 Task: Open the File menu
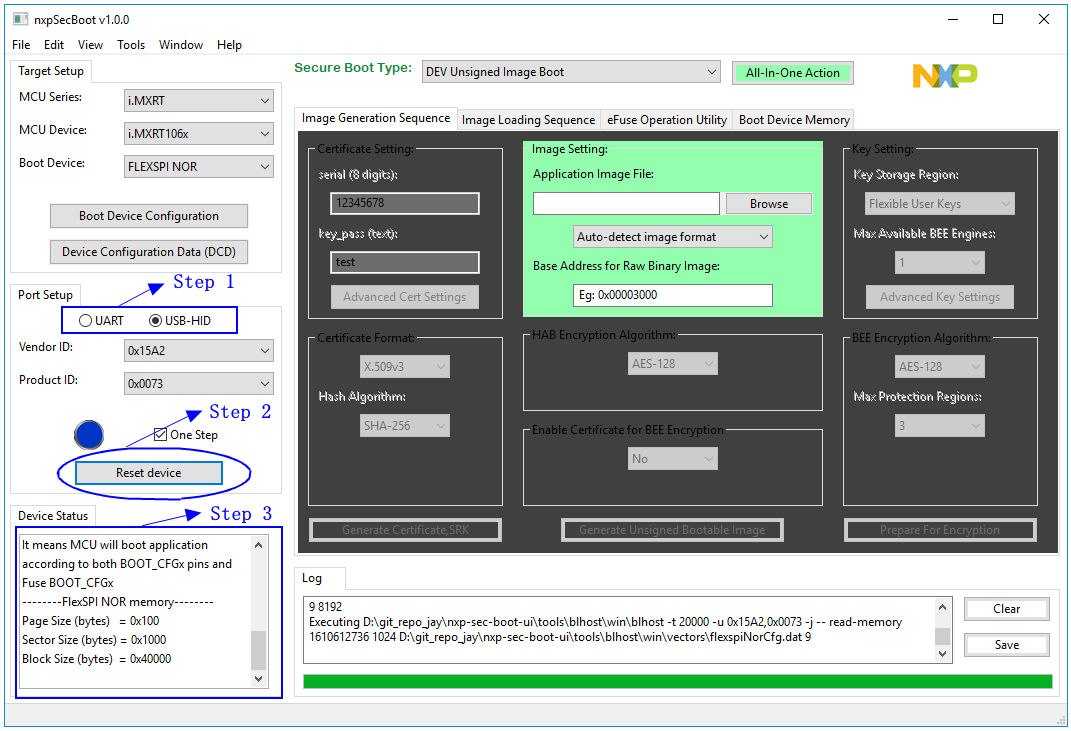(21, 44)
